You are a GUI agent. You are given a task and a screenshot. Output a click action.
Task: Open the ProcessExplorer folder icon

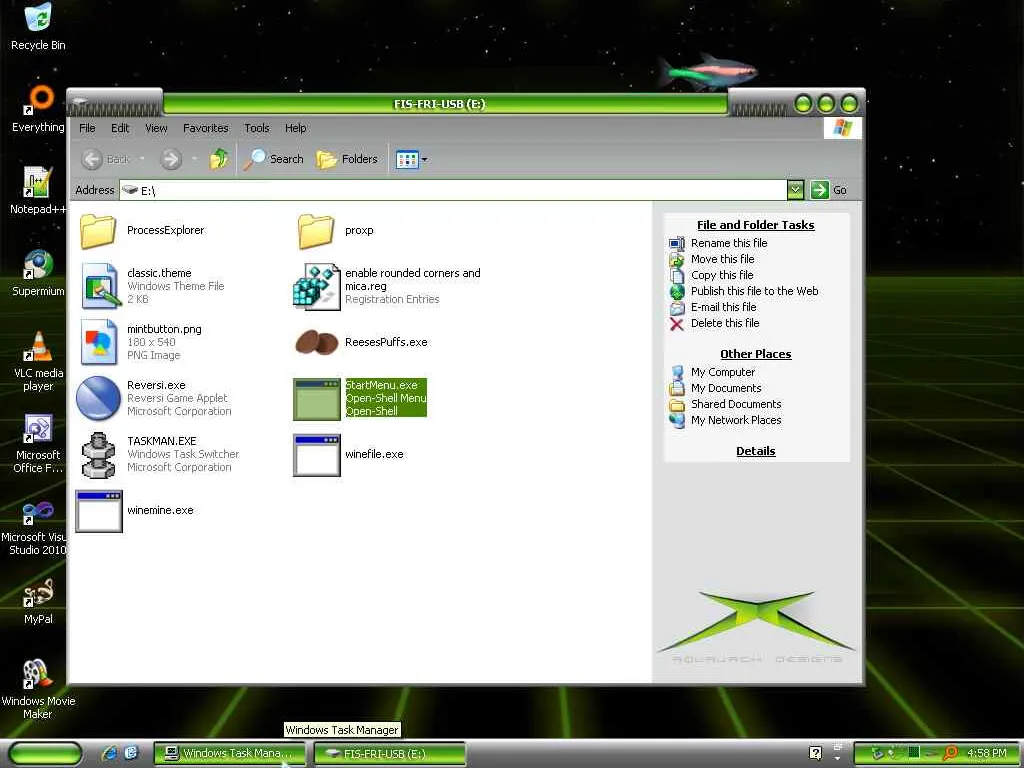tap(99, 231)
